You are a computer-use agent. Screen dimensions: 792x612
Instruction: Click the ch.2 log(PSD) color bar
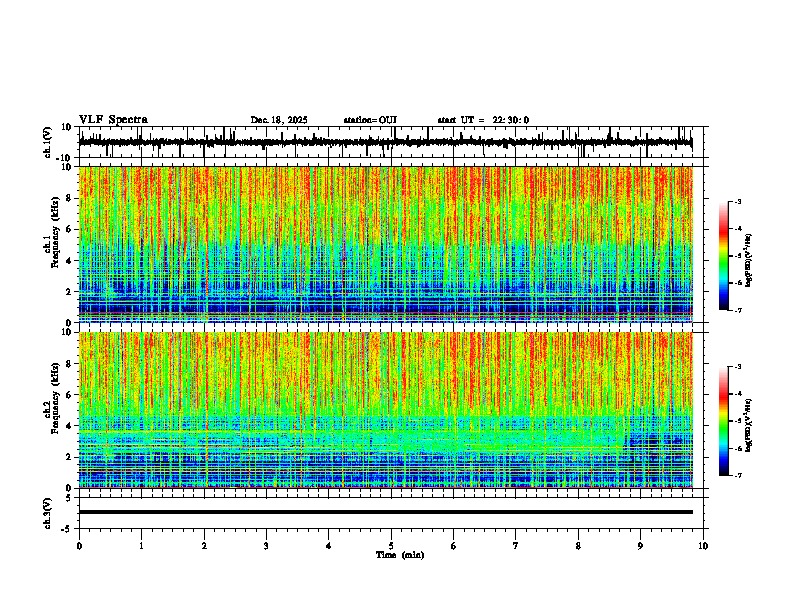coord(723,421)
